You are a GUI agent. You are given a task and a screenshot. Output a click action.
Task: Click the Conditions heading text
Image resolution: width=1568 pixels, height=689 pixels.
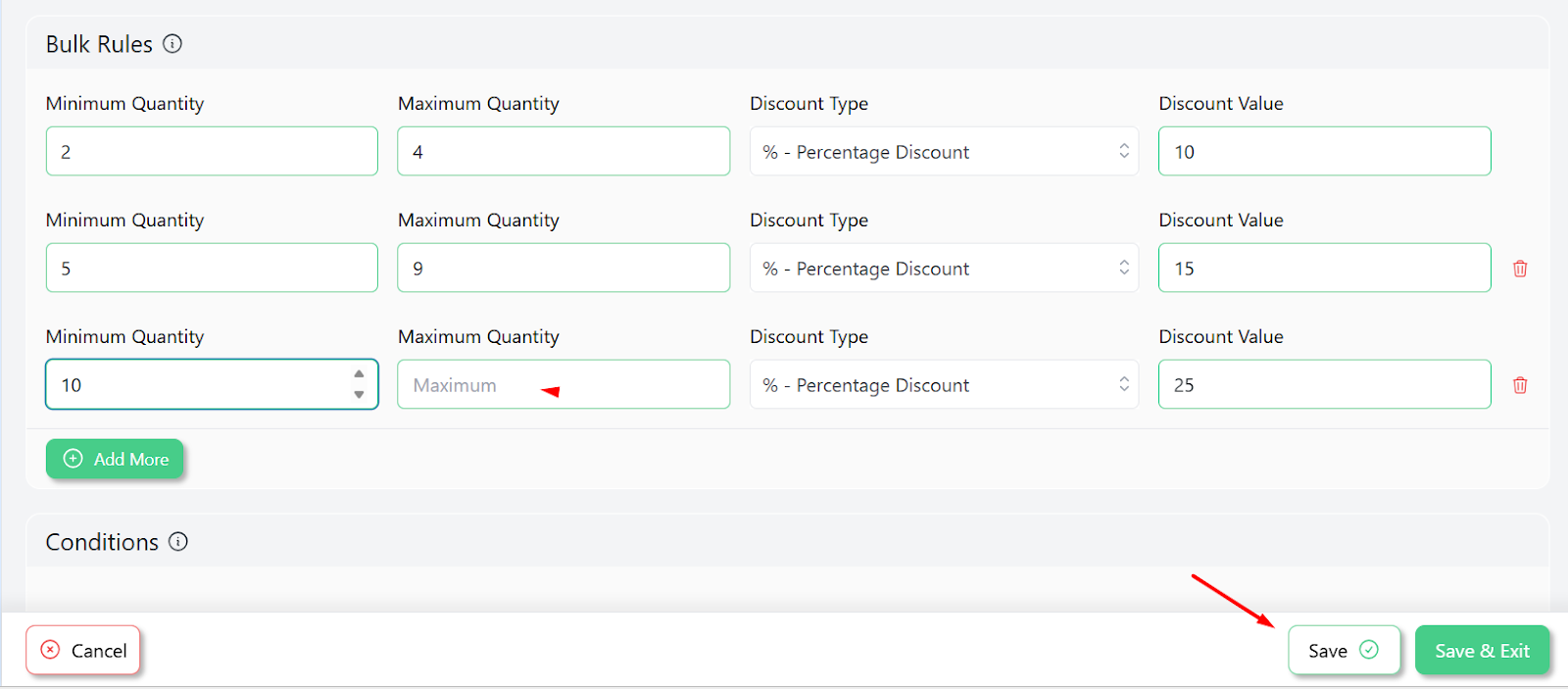click(x=102, y=542)
